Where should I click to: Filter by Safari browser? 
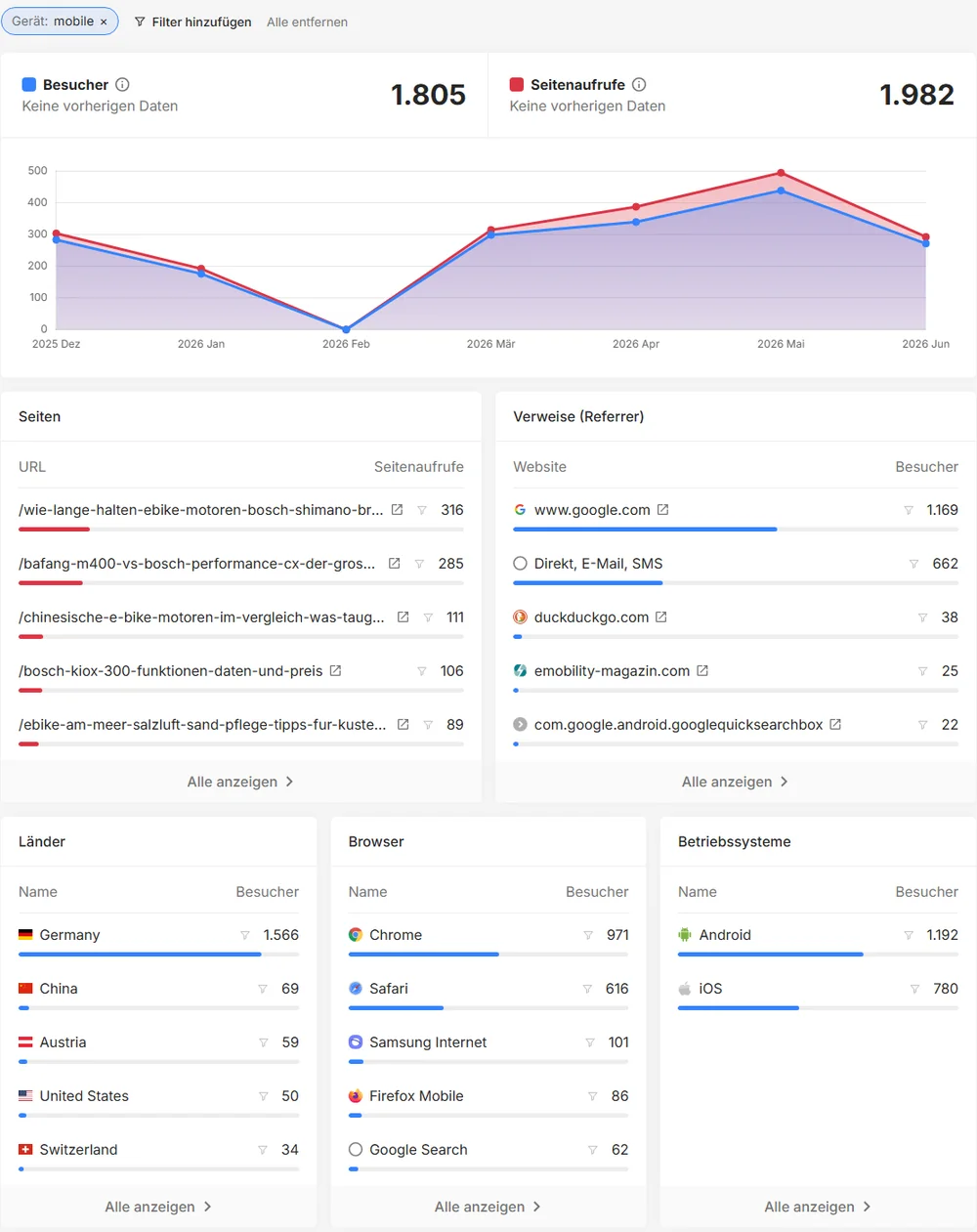coord(587,989)
